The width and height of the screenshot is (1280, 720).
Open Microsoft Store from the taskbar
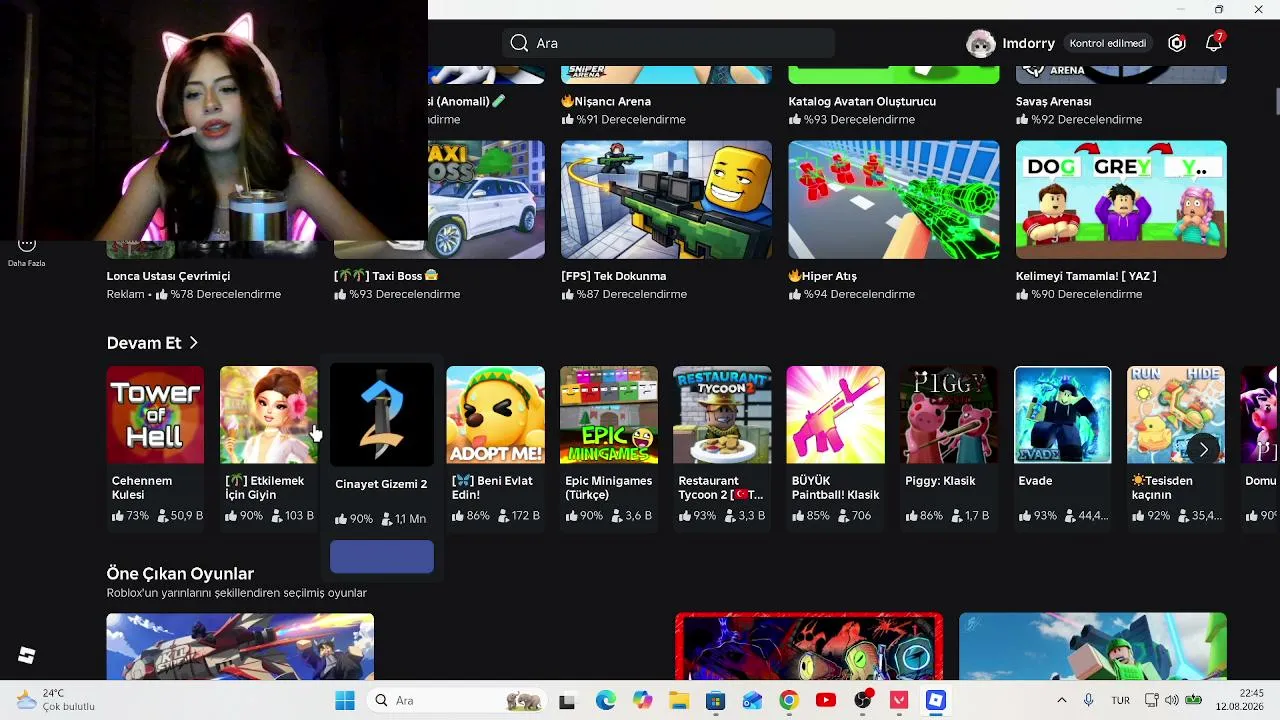click(x=716, y=701)
